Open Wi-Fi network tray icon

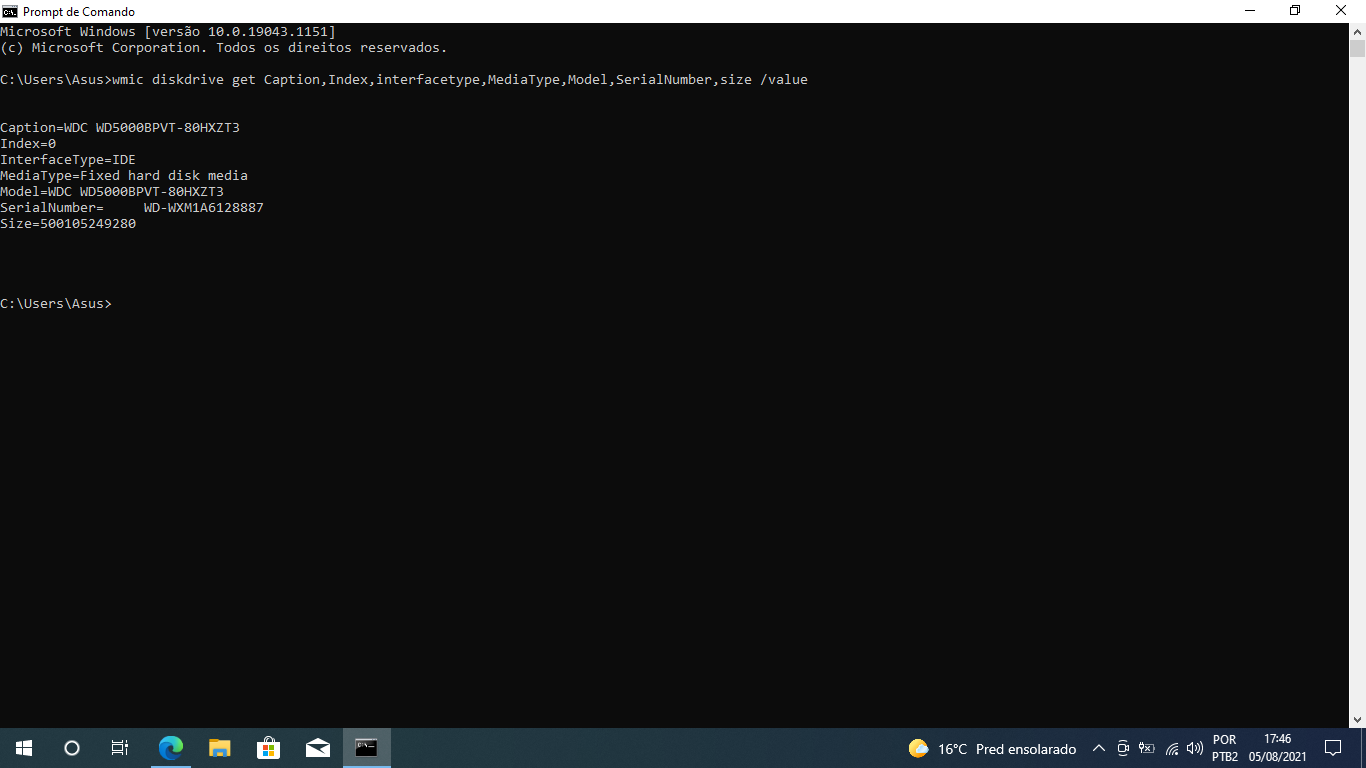(x=1172, y=748)
